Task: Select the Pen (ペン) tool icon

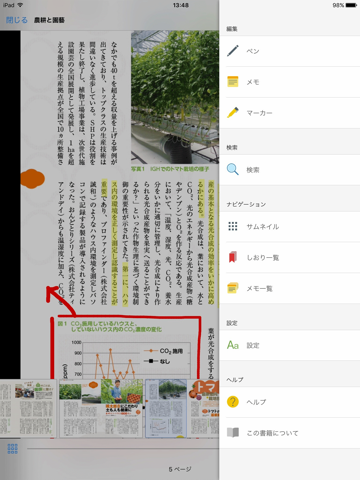Action: (233, 51)
